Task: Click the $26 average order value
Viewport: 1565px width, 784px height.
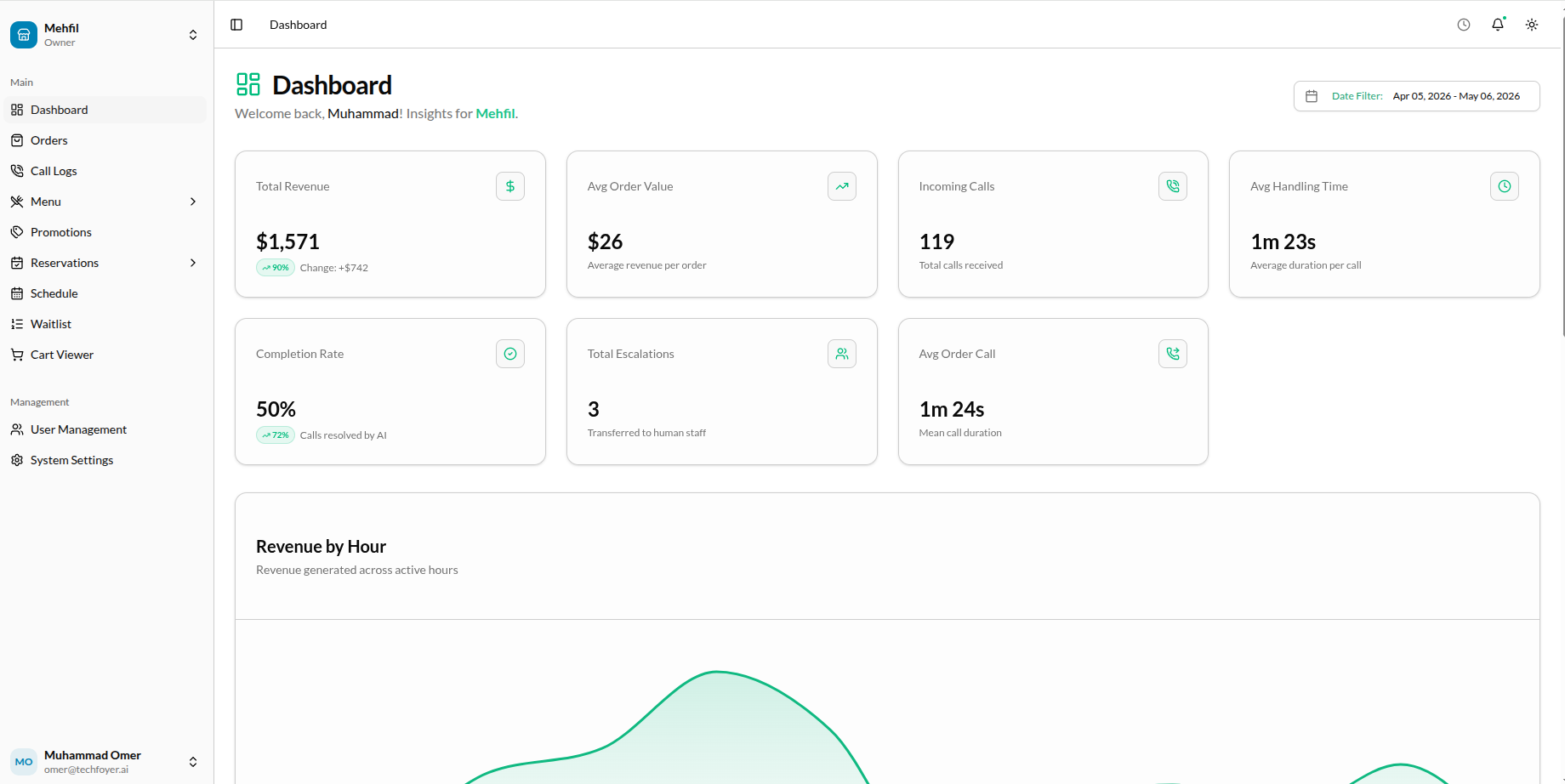Action: (605, 241)
